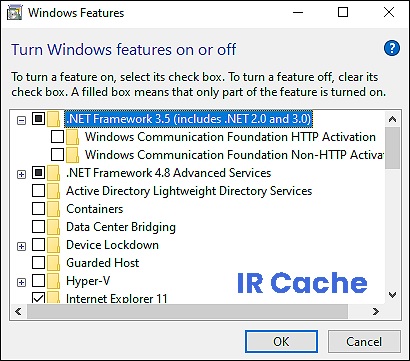Tick the Active Directory Lightweight Directory Services checkbox
This screenshot has width=410, height=361.
[39, 191]
